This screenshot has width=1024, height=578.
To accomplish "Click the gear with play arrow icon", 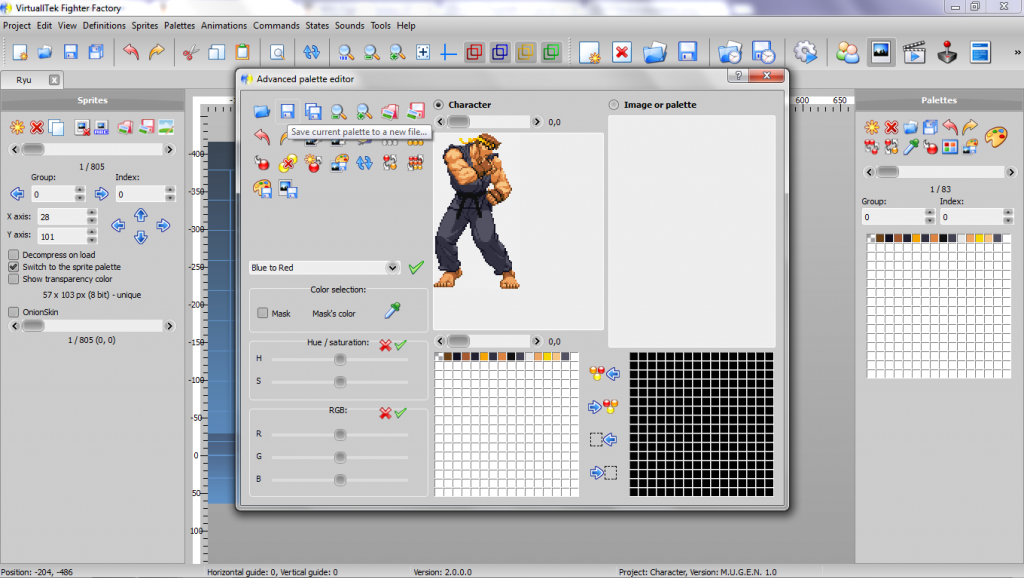I will pyautogui.click(x=805, y=52).
